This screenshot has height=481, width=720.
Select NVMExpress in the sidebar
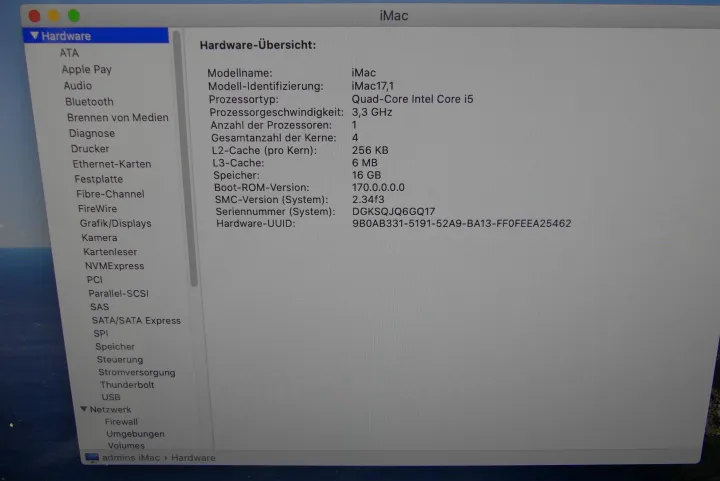[114, 266]
